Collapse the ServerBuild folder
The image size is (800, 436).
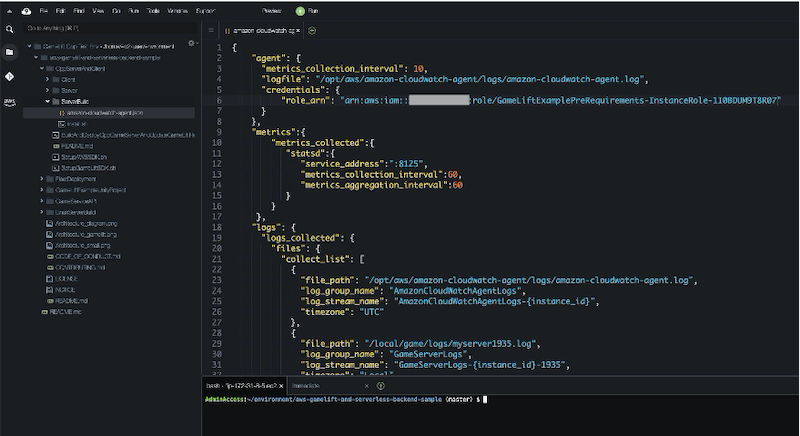tap(47, 101)
